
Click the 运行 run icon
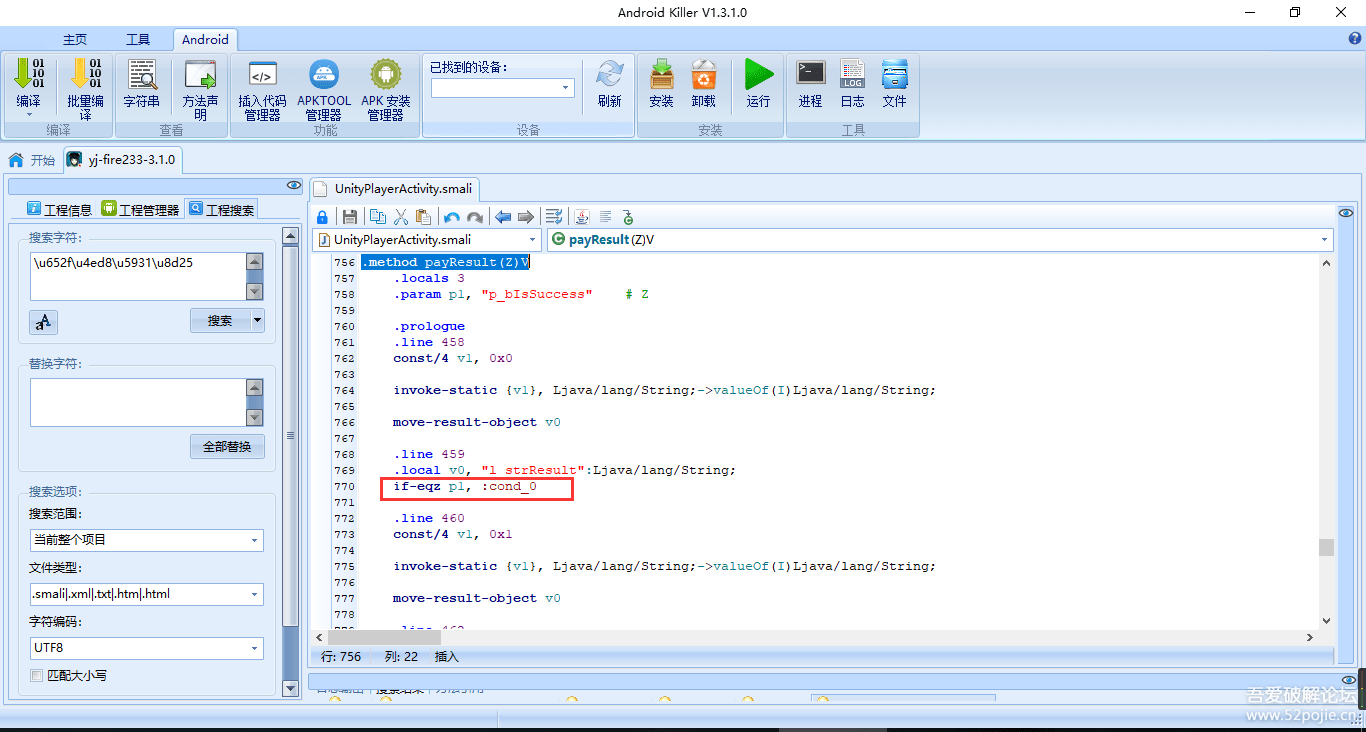coord(759,75)
